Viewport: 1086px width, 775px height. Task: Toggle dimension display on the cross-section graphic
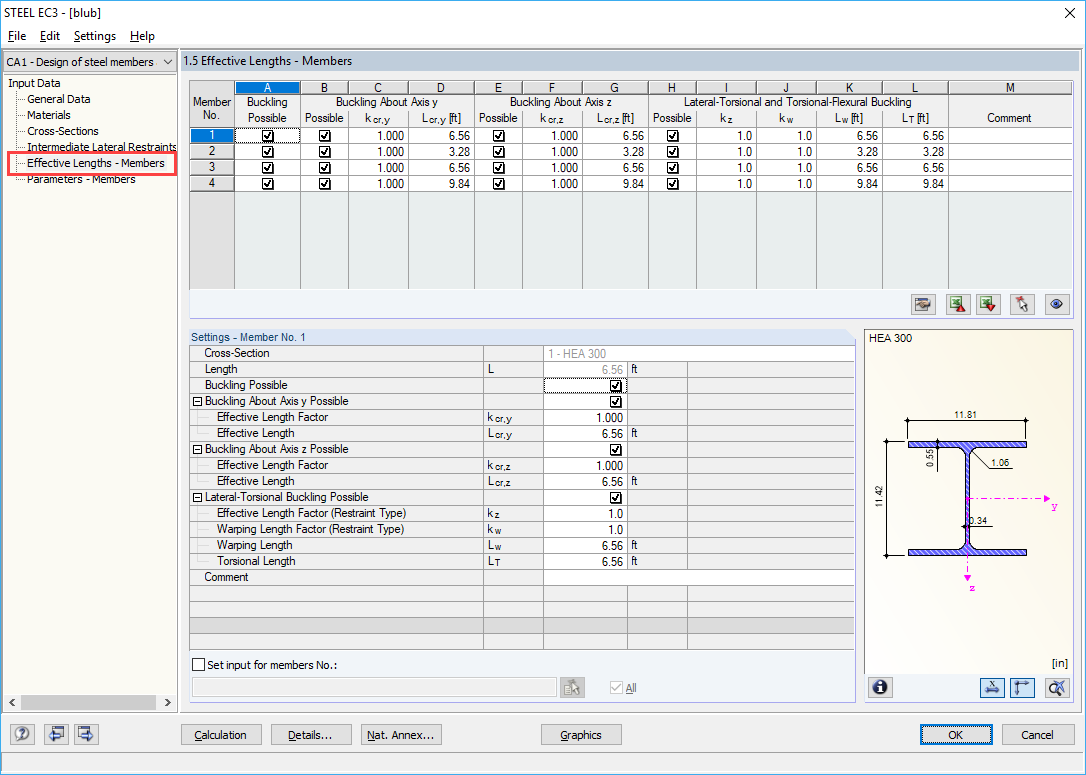[993, 687]
